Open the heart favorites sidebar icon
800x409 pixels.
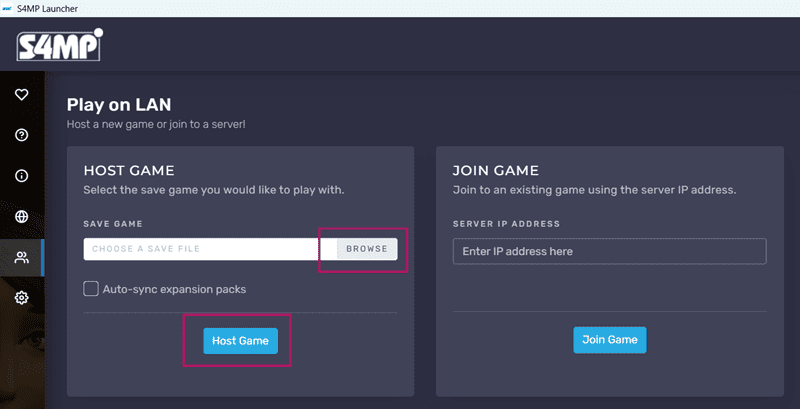21,94
